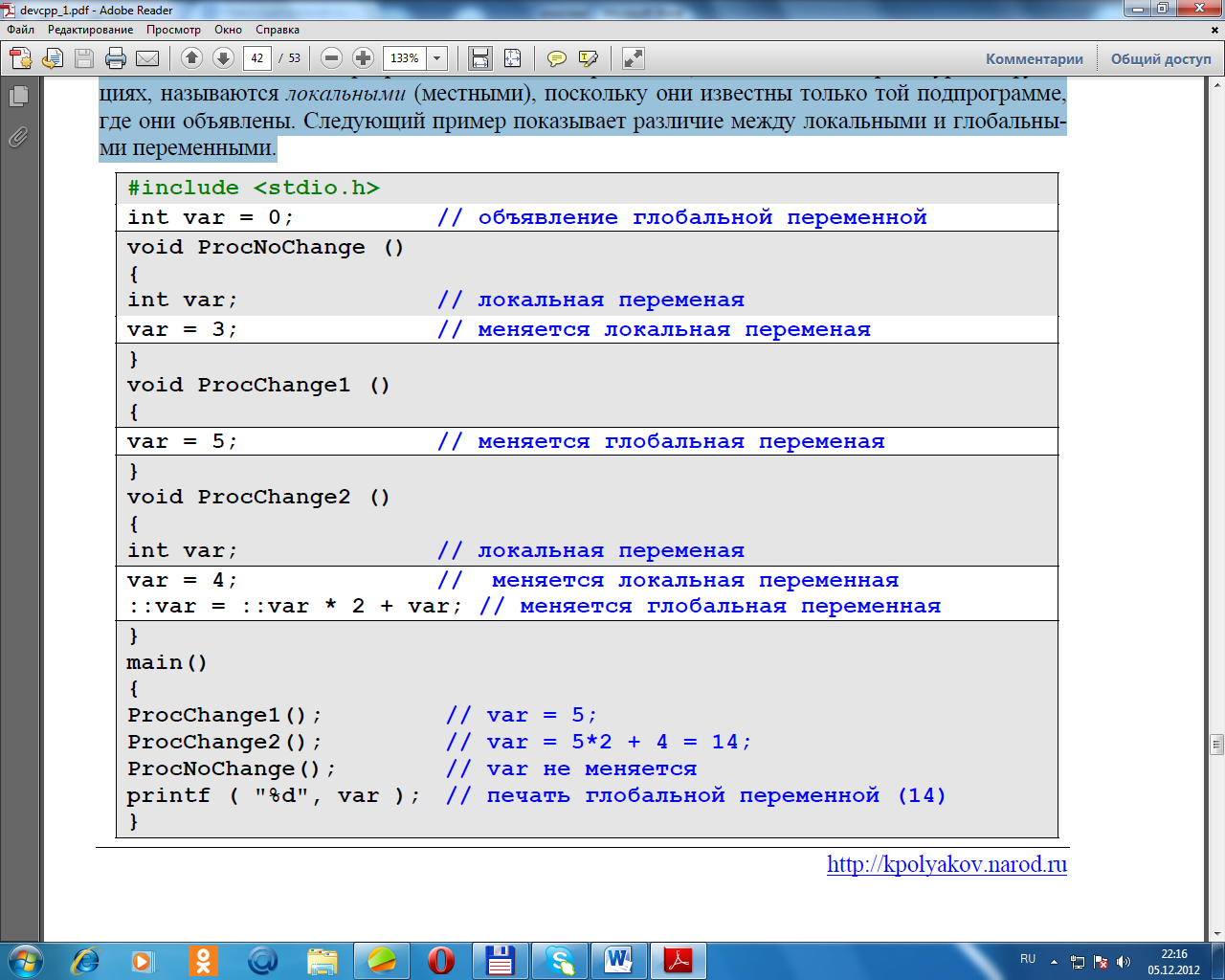This screenshot has width=1225, height=980.
Task: Toggle the page thumbnails panel
Action: [x=18, y=97]
